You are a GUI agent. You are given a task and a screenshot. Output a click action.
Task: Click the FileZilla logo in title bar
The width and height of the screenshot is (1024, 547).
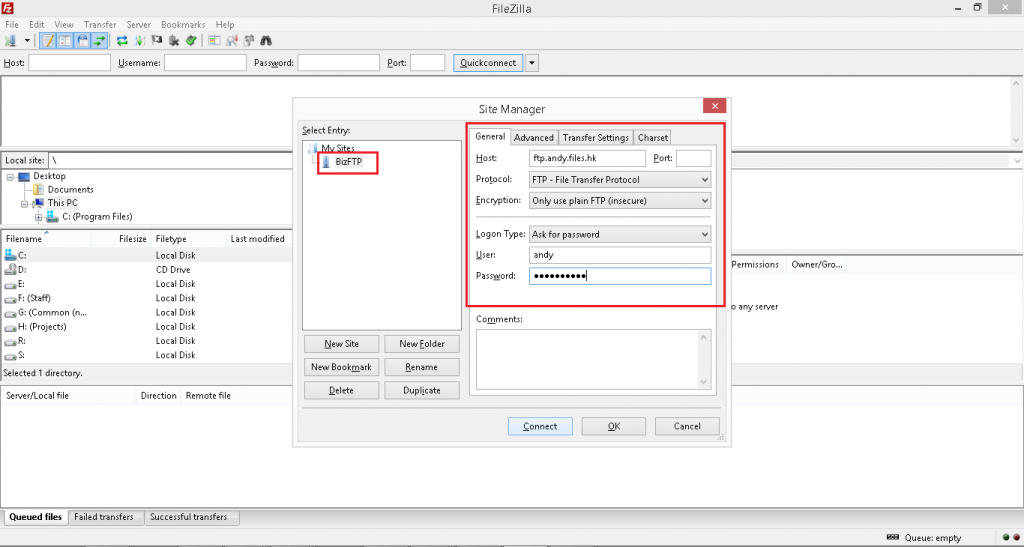click(7, 8)
